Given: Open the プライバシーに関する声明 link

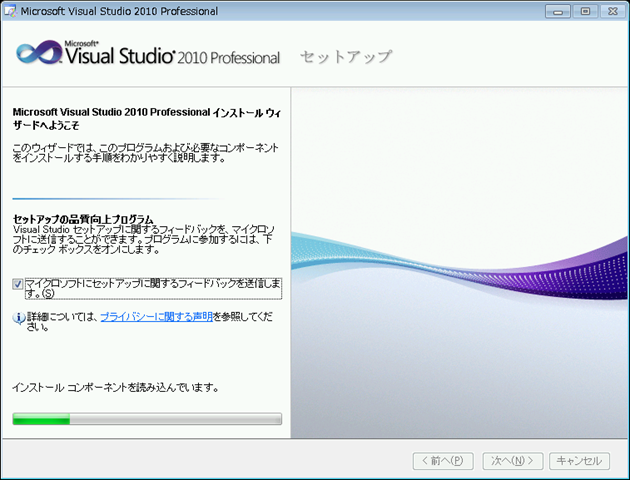Looking at the screenshot, I should point(156,316).
